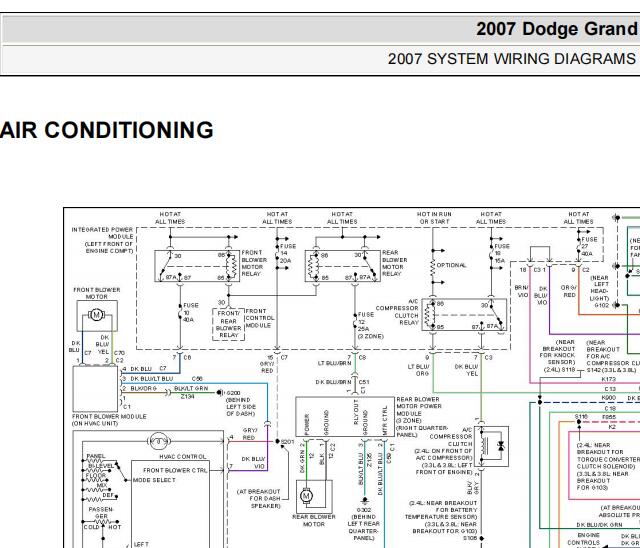640x548 pixels.
Task: Click the "2007 Dodge Grand" header title
Action: tap(557, 29)
